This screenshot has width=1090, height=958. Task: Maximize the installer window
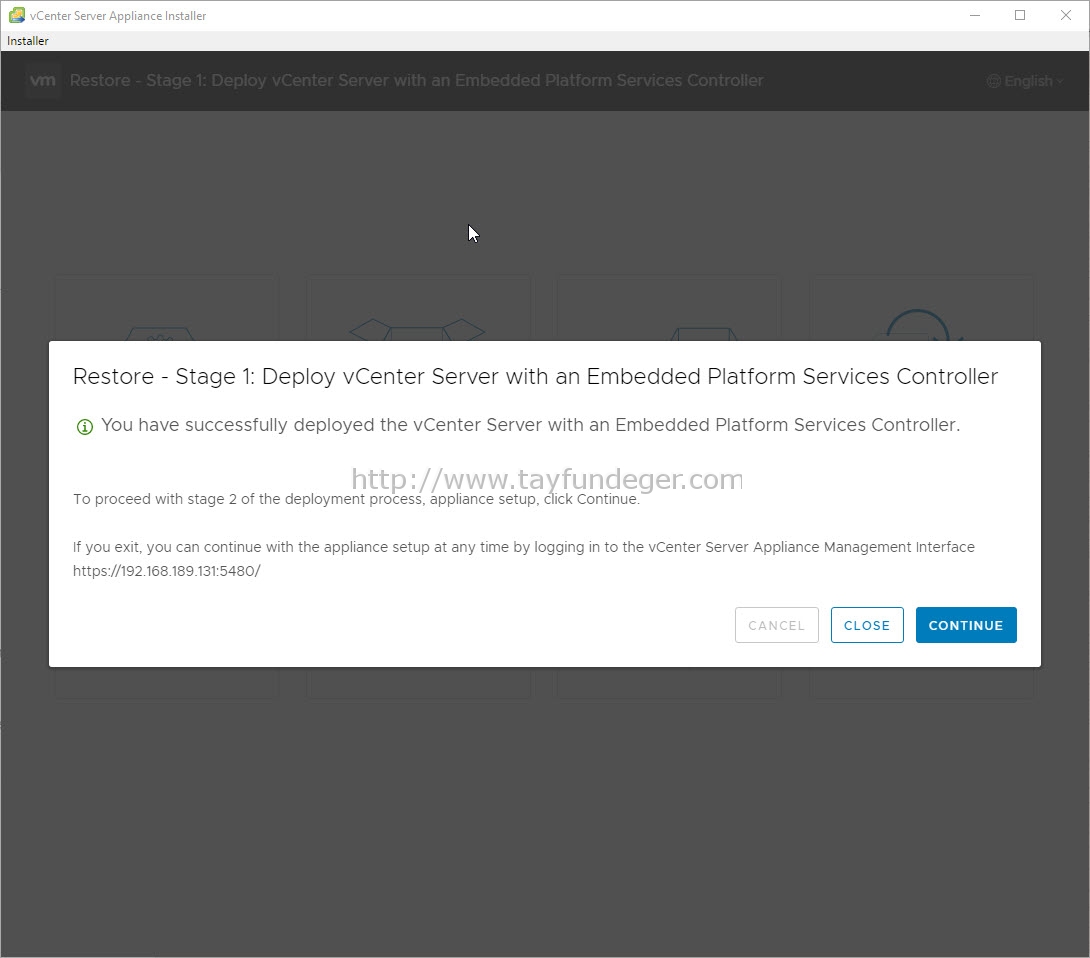(x=1020, y=15)
